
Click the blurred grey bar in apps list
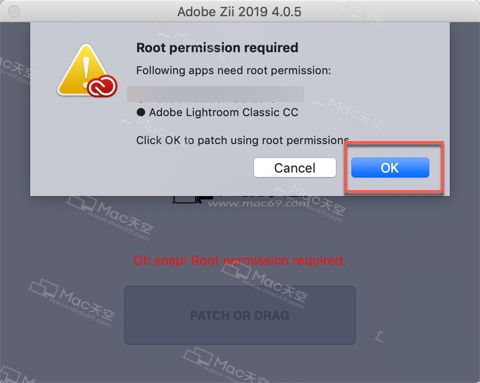tap(215, 93)
